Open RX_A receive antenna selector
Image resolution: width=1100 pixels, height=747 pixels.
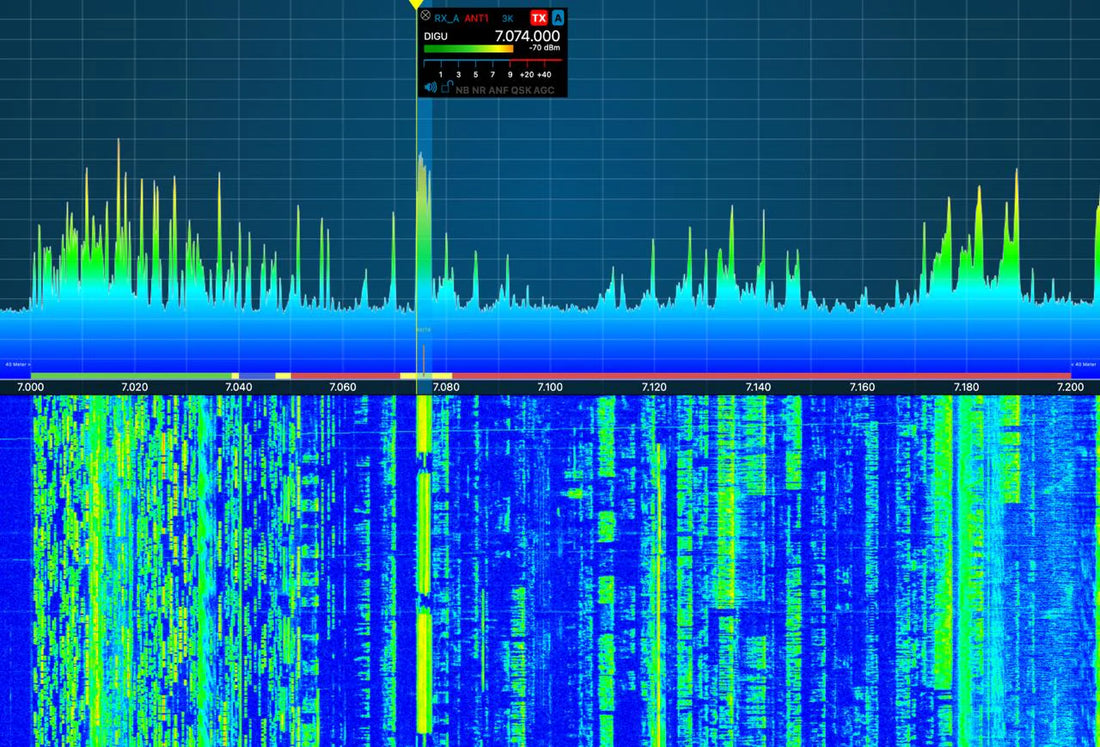coord(446,18)
